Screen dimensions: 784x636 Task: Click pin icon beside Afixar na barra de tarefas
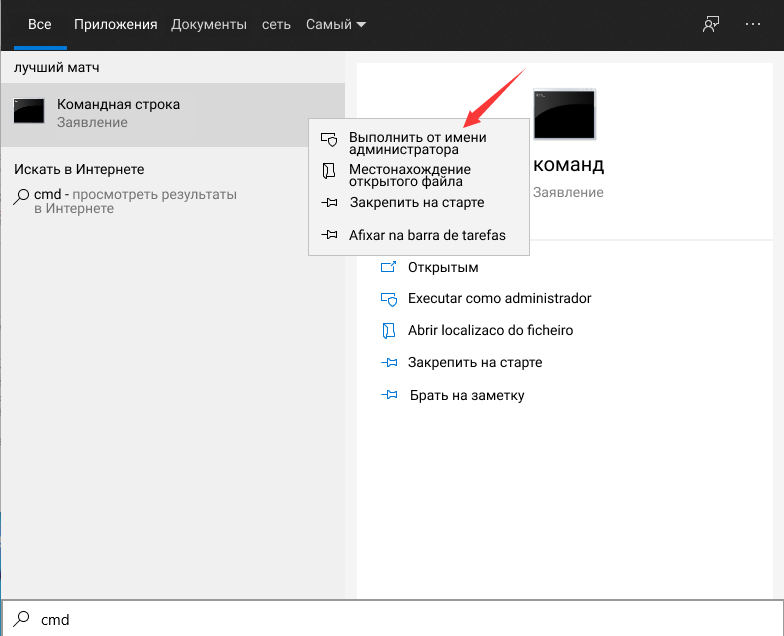[329, 234]
